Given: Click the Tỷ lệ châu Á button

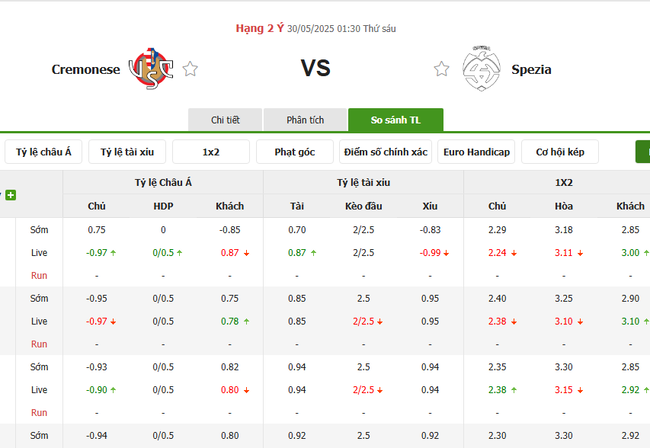Looking at the screenshot, I should click(43, 152).
